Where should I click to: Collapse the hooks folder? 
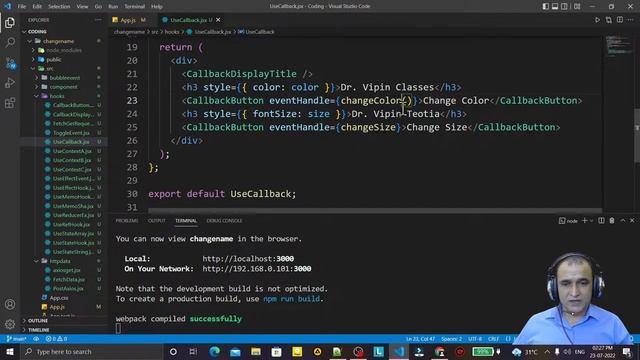(x=57, y=96)
